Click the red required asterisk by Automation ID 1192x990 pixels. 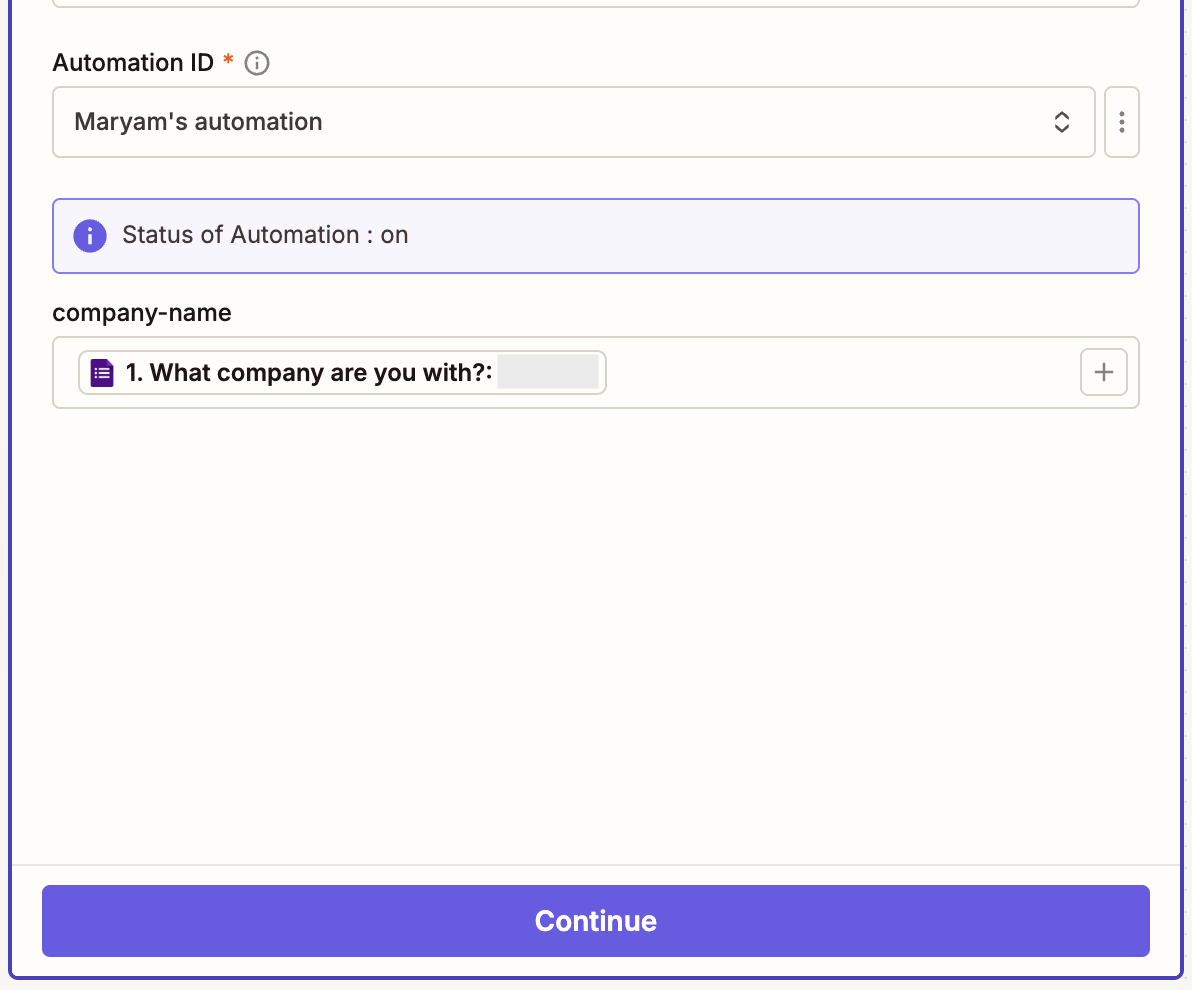point(229,62)
